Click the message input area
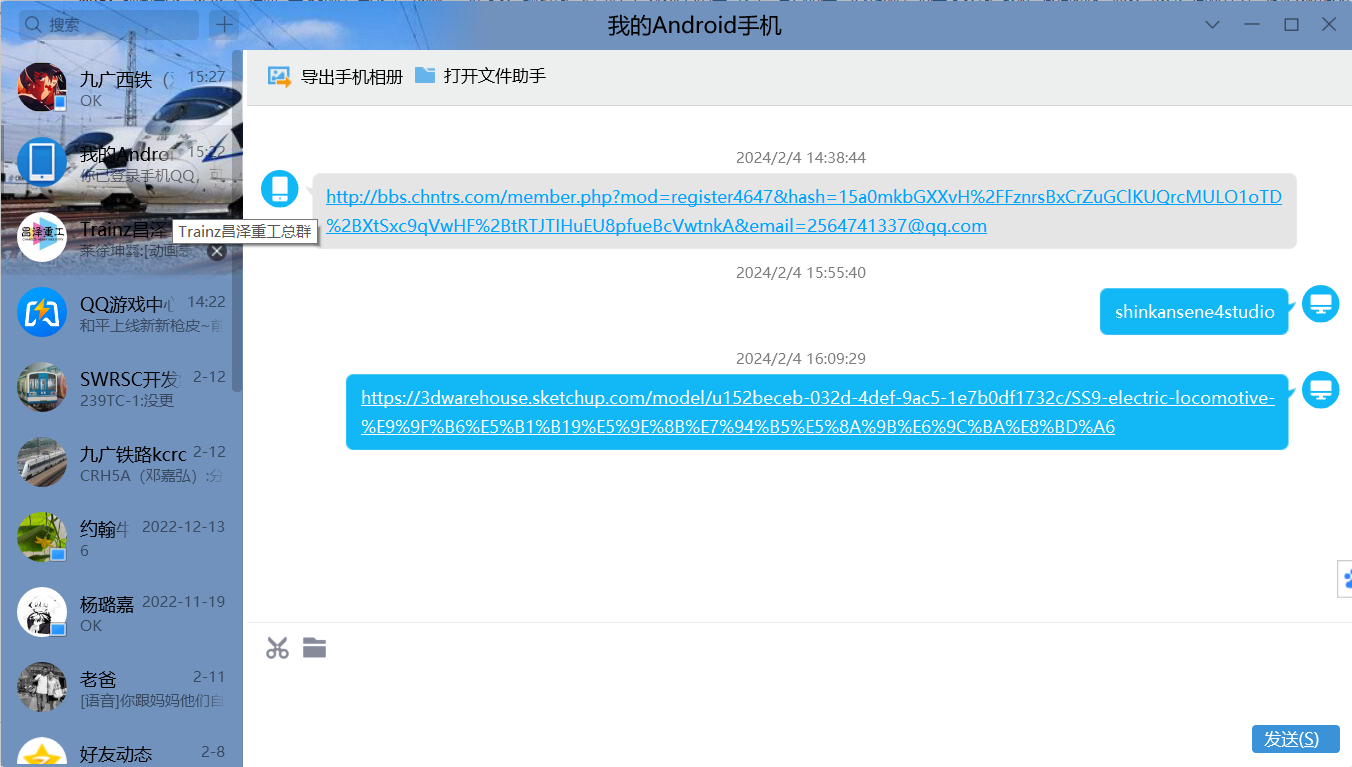1352x767 pixels. (x=798, y=695)
